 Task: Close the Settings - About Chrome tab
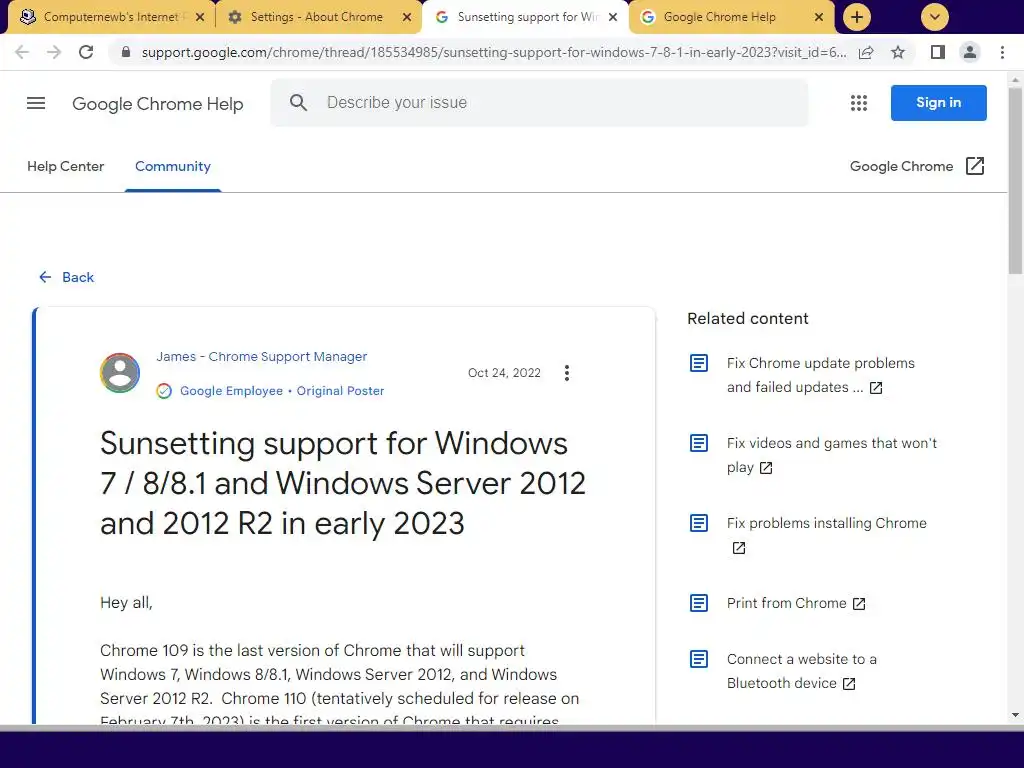pyautogui.click(x=407, y=17)
